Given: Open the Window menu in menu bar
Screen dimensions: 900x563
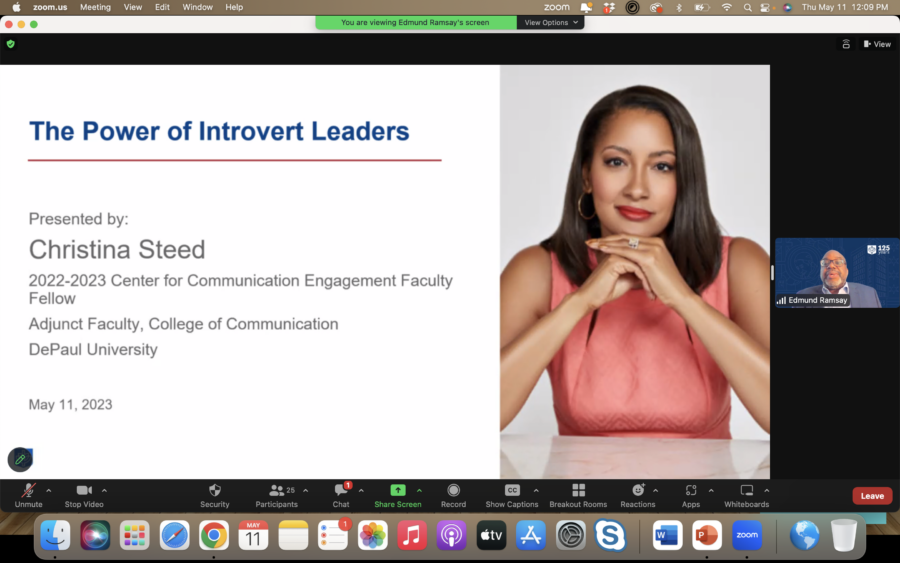Looking at the screenshot, I should point(197,7).
